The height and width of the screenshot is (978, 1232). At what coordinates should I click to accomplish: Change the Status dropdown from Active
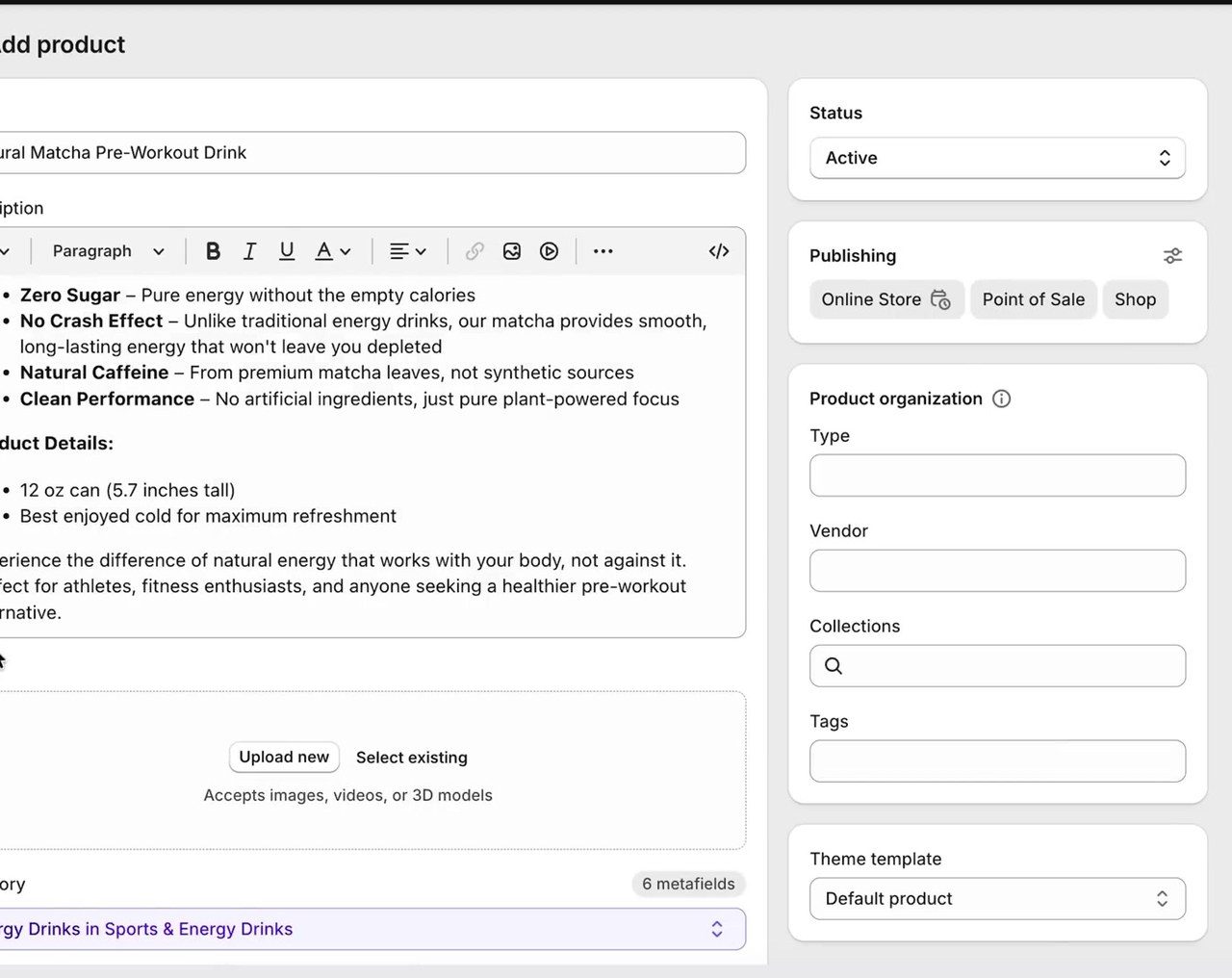point(997,158)
